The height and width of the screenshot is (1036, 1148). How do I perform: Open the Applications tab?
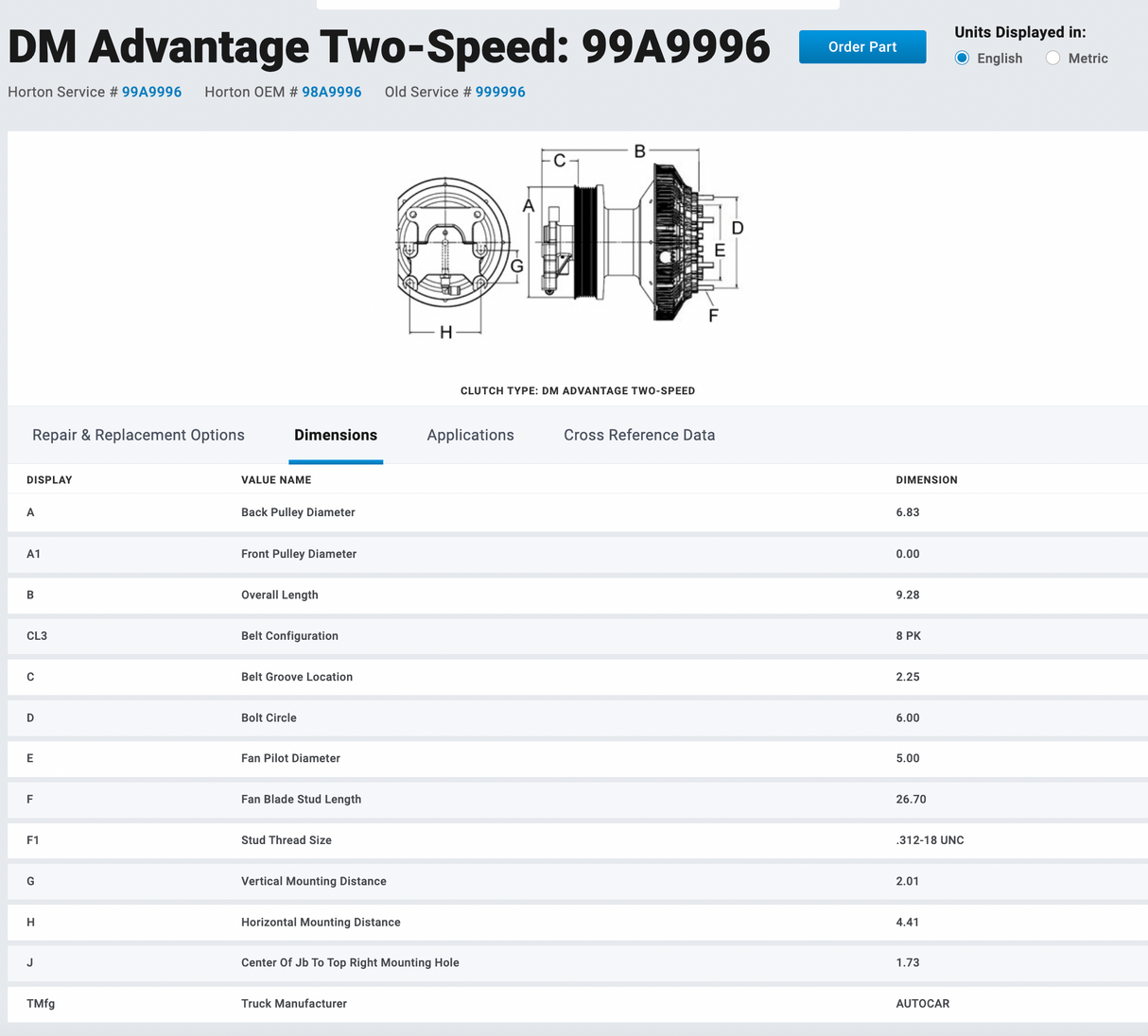point(470,435)
